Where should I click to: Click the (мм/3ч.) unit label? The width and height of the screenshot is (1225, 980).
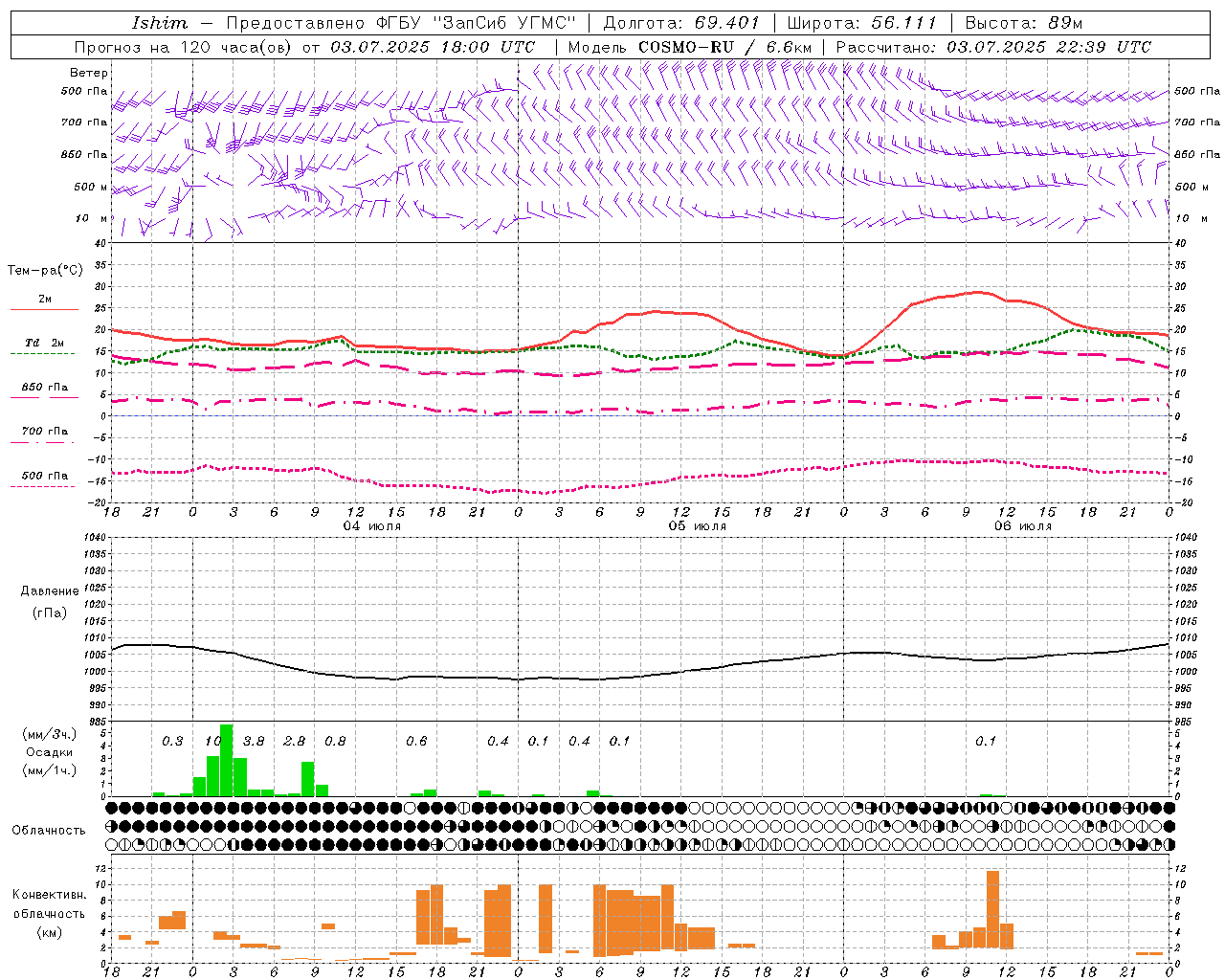[49, 734]
